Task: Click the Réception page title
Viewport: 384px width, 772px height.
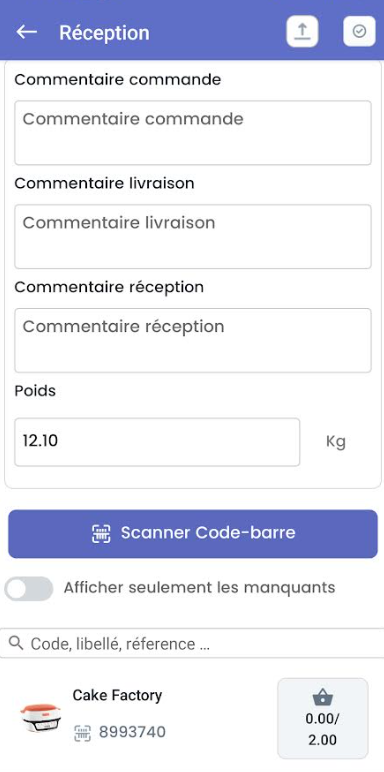Action: tap(104, 32)
